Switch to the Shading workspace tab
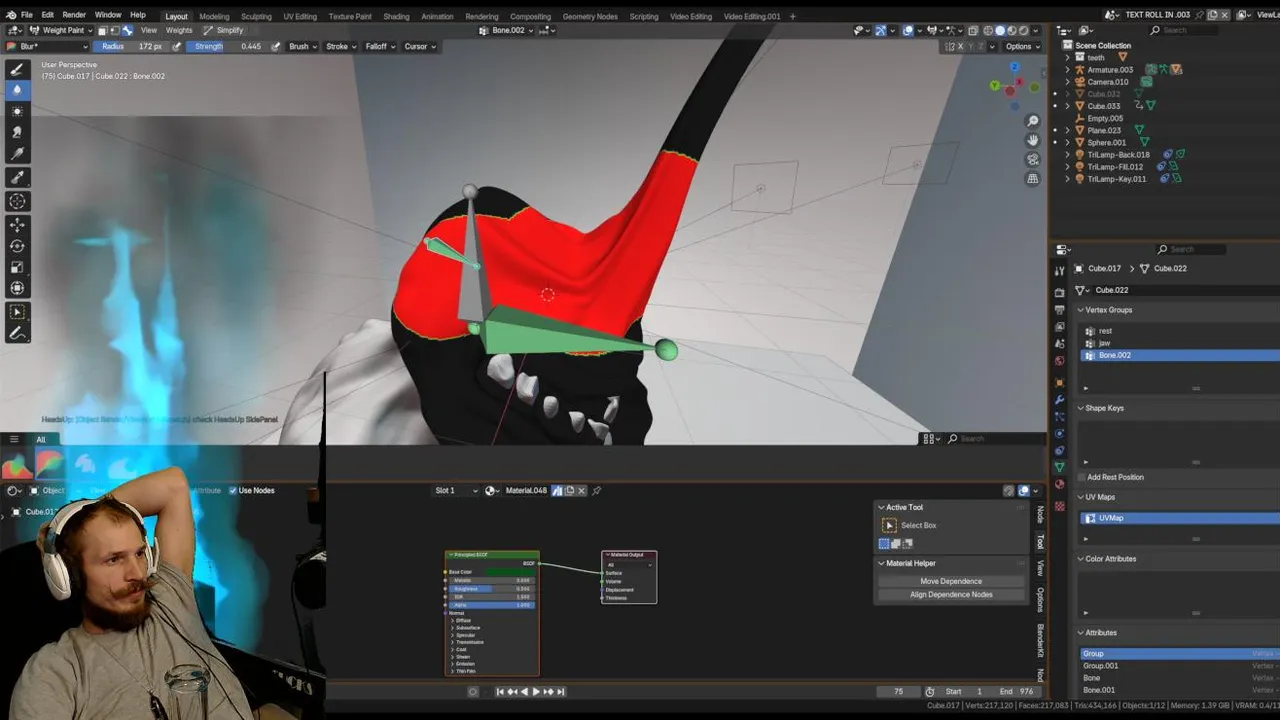1280x720 pixels. point(396,16)
